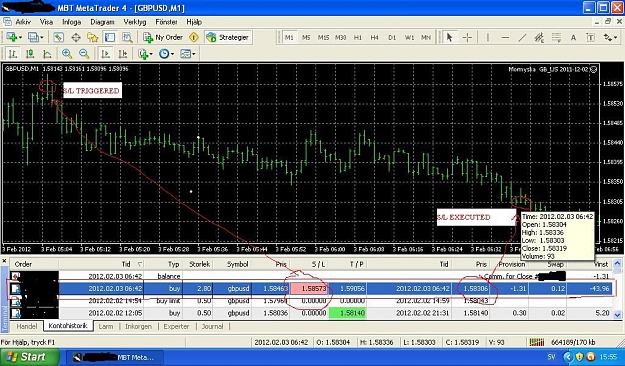Open the Infoga menu
The width and height of the screenshot is (625, 366).
[72, 22]
